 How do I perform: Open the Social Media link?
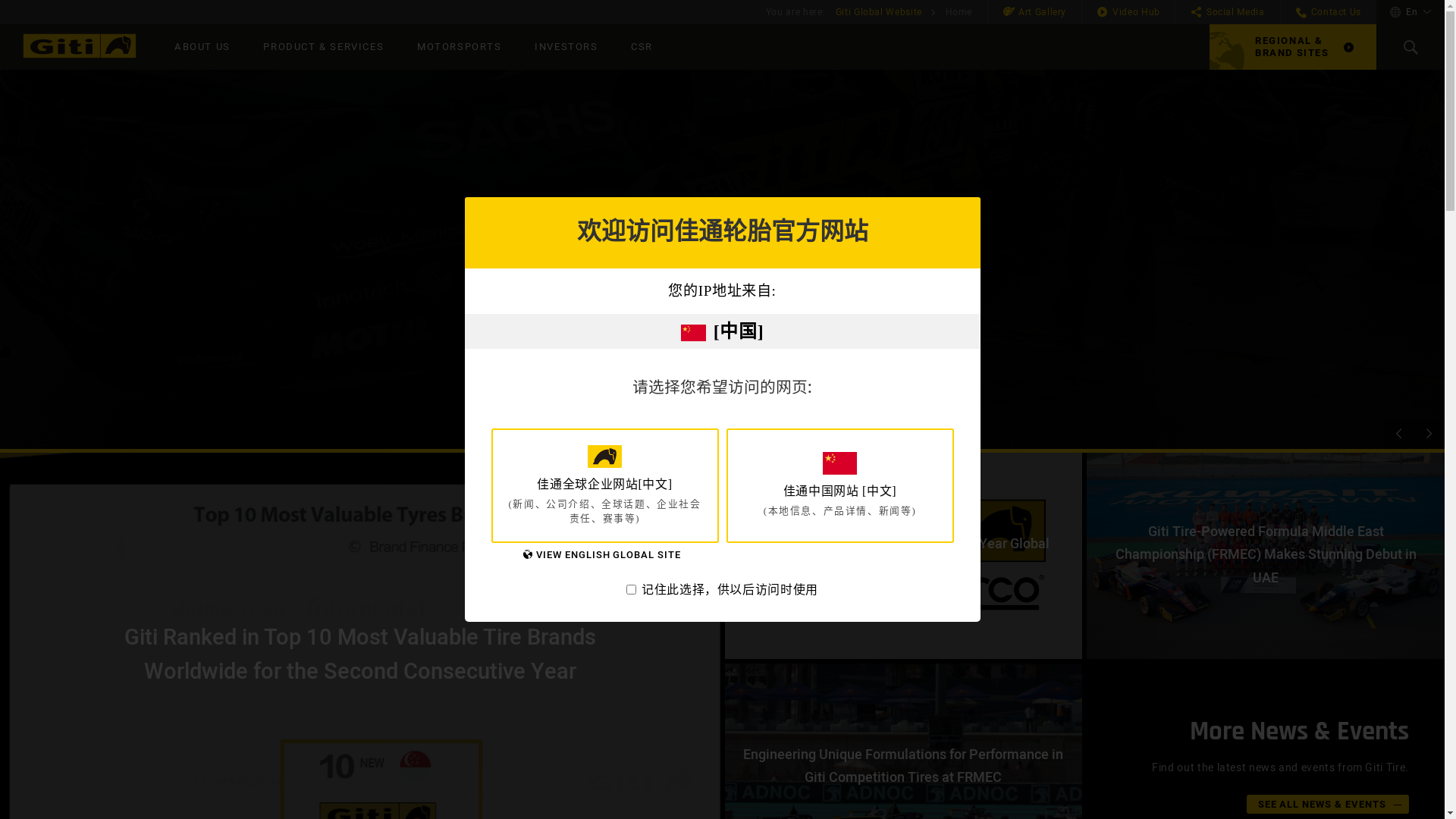pyautogui.click(x=1227, y=12)
